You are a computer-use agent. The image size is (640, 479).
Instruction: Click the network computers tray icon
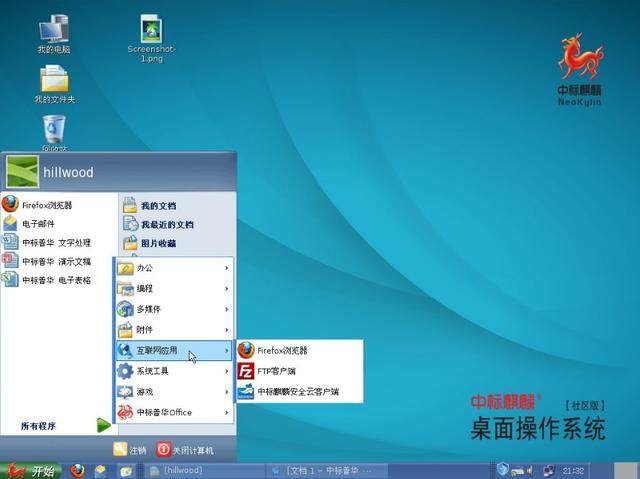[x=549, y=471]
